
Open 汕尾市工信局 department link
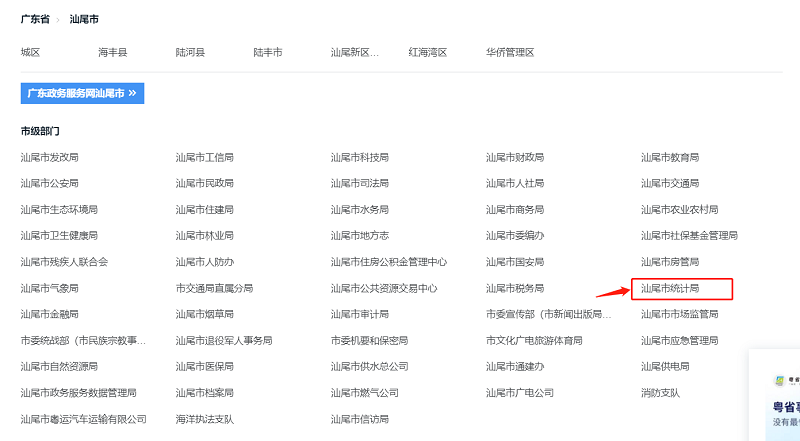(x=205, y=157)
